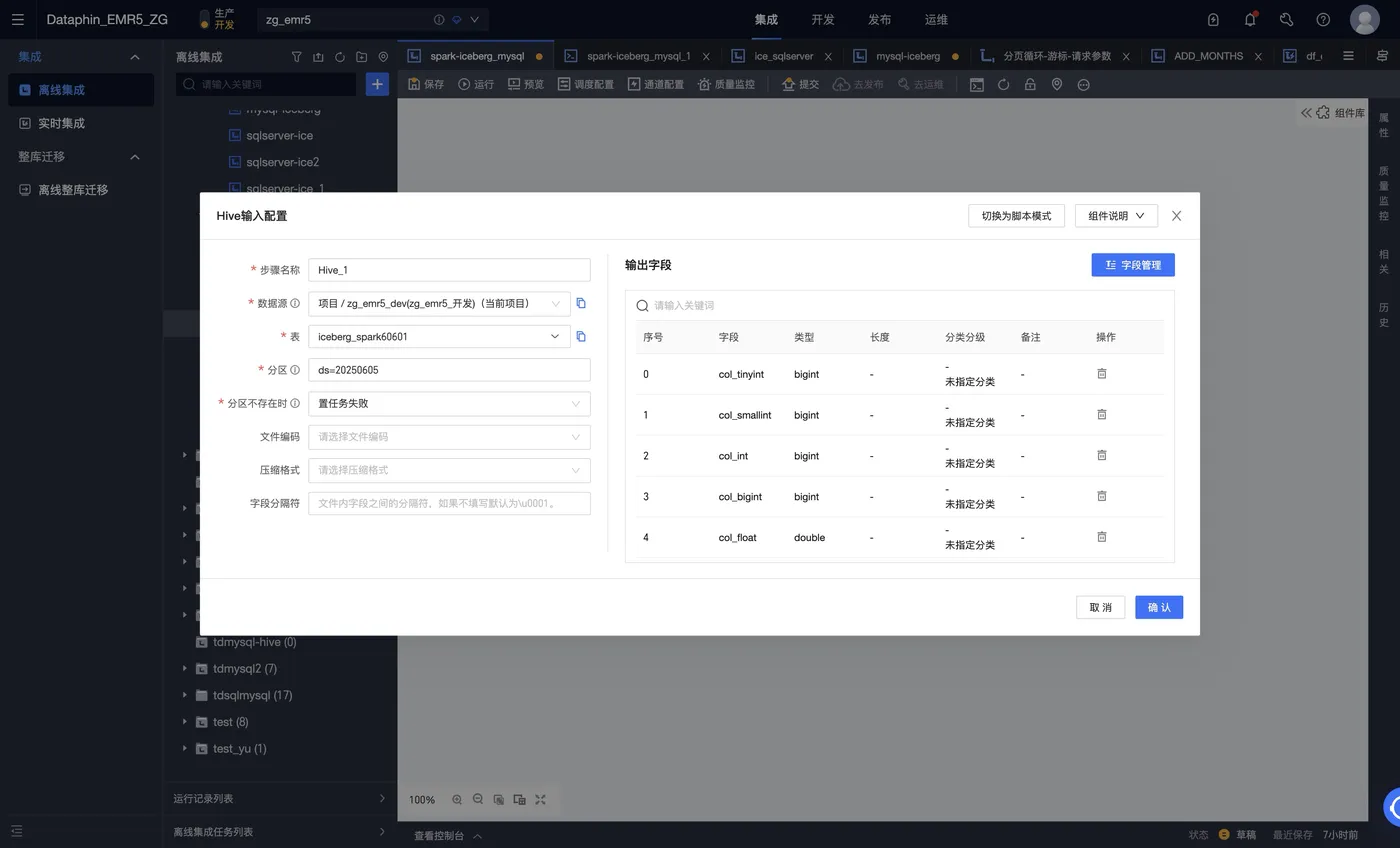Click the lightning document icon in header
Viewport: 1400px width, 848px height.
point(1213,19)
